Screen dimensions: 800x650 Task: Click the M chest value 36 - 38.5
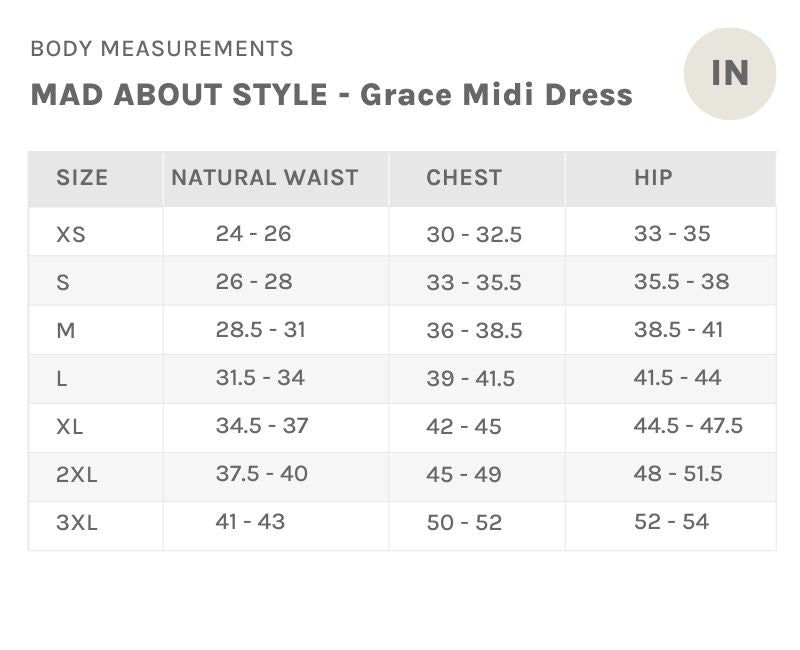point(474,330)
